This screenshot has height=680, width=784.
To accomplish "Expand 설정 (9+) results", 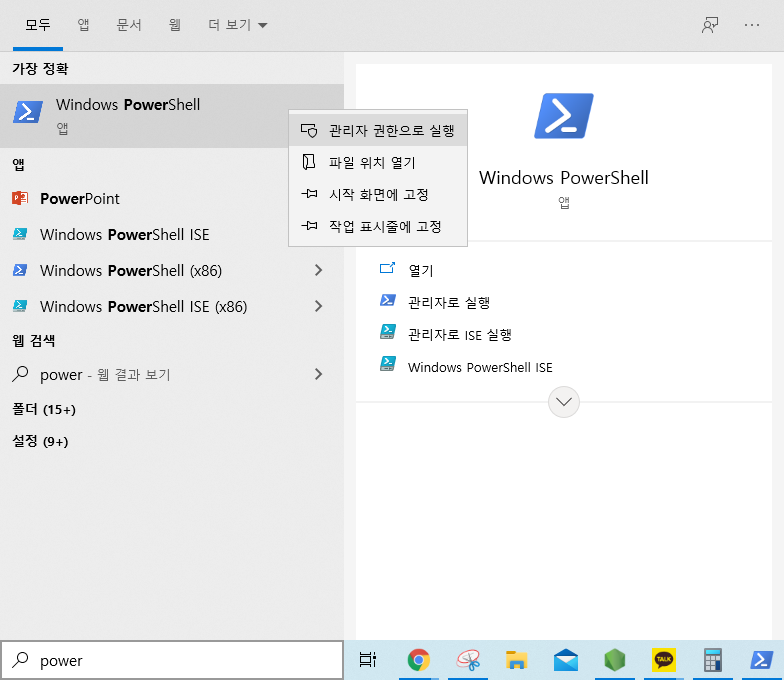I will [x=40, y=442].
